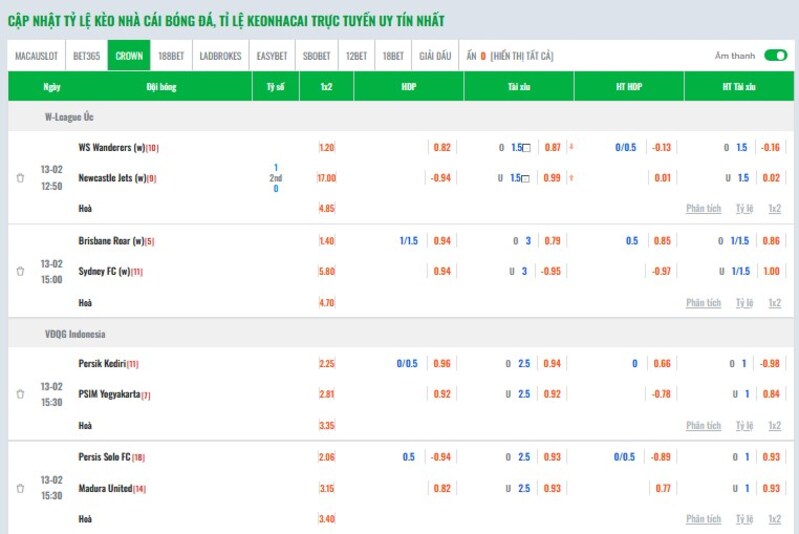Select the SBOBET bookmaker tab
799x534 pixels.
point(317,56)
